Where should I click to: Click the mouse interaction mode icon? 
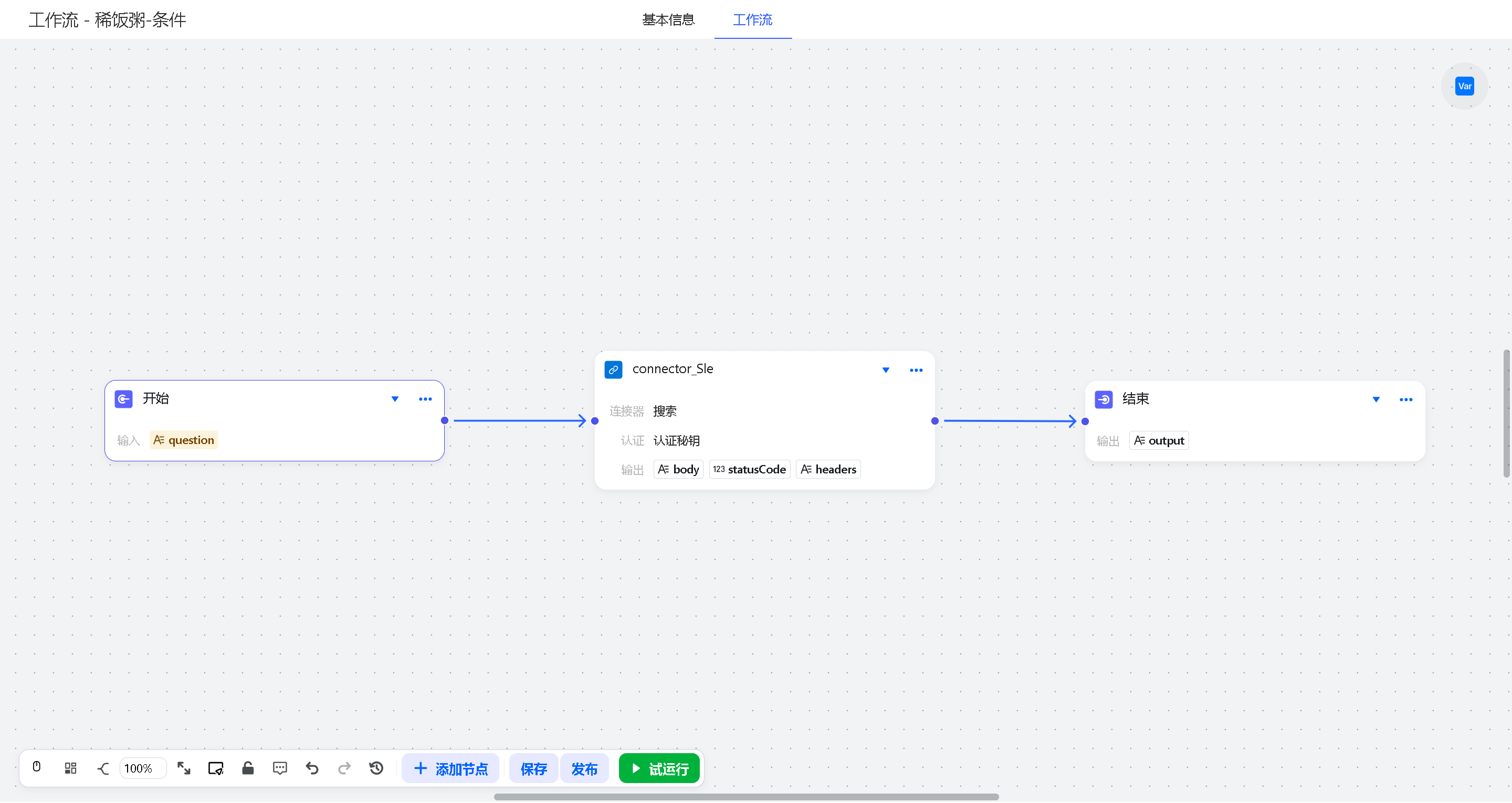36,767
